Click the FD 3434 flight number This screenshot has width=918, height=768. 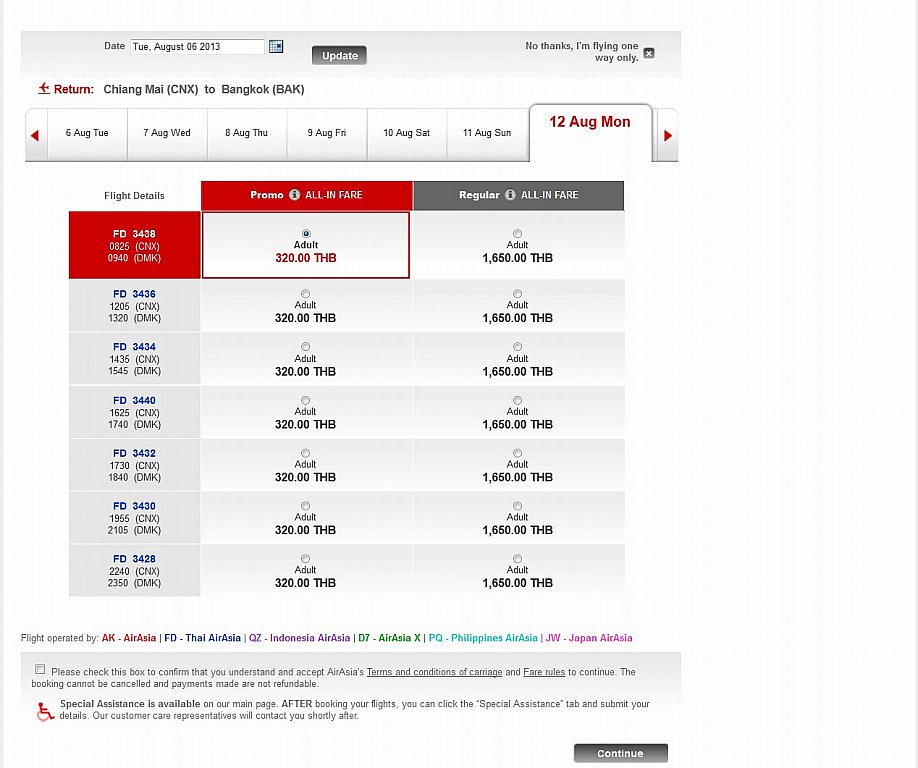pyautogui.click(x=134, y=347)
